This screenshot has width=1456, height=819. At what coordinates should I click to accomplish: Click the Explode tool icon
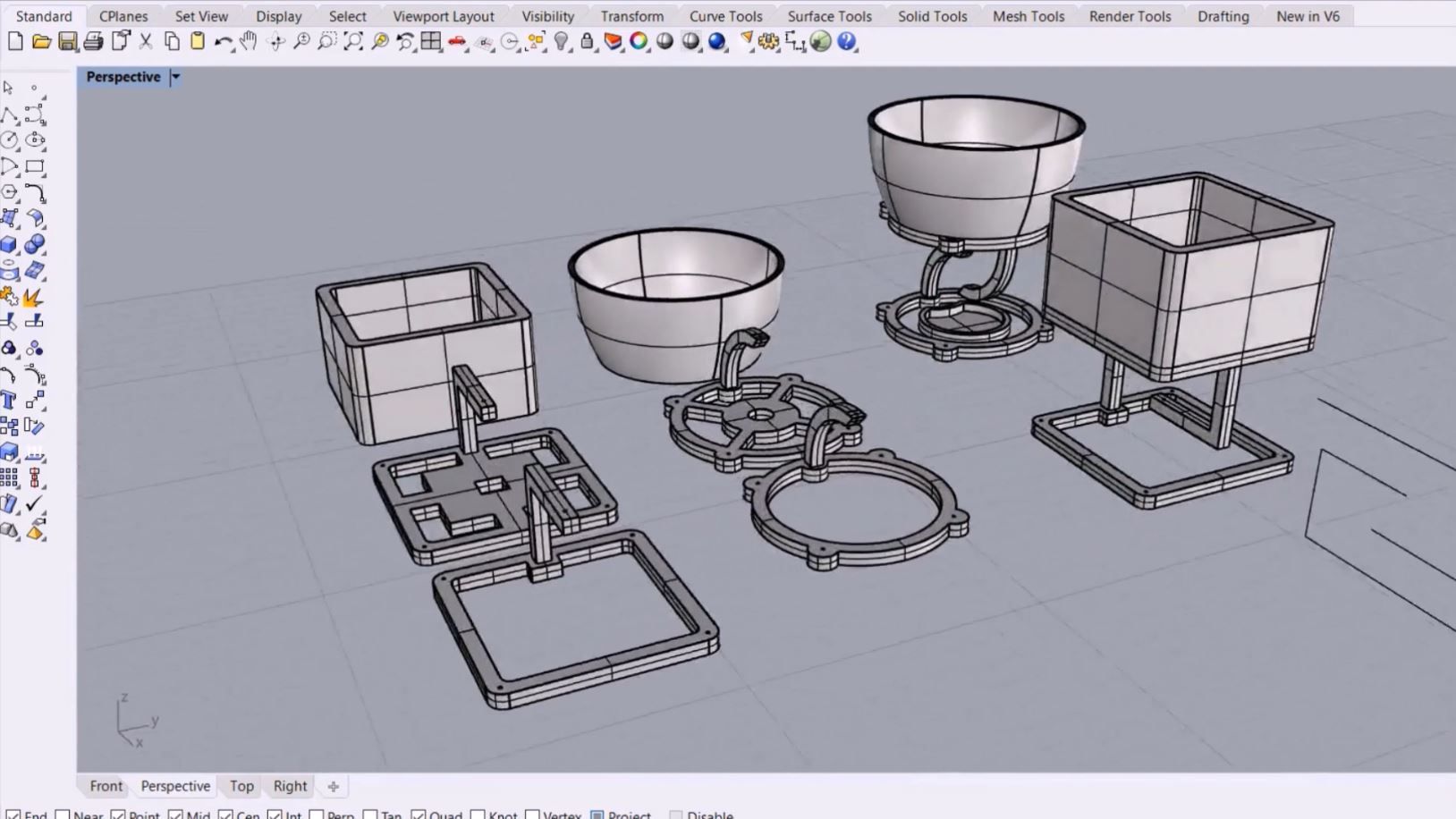tap(35, 296)
